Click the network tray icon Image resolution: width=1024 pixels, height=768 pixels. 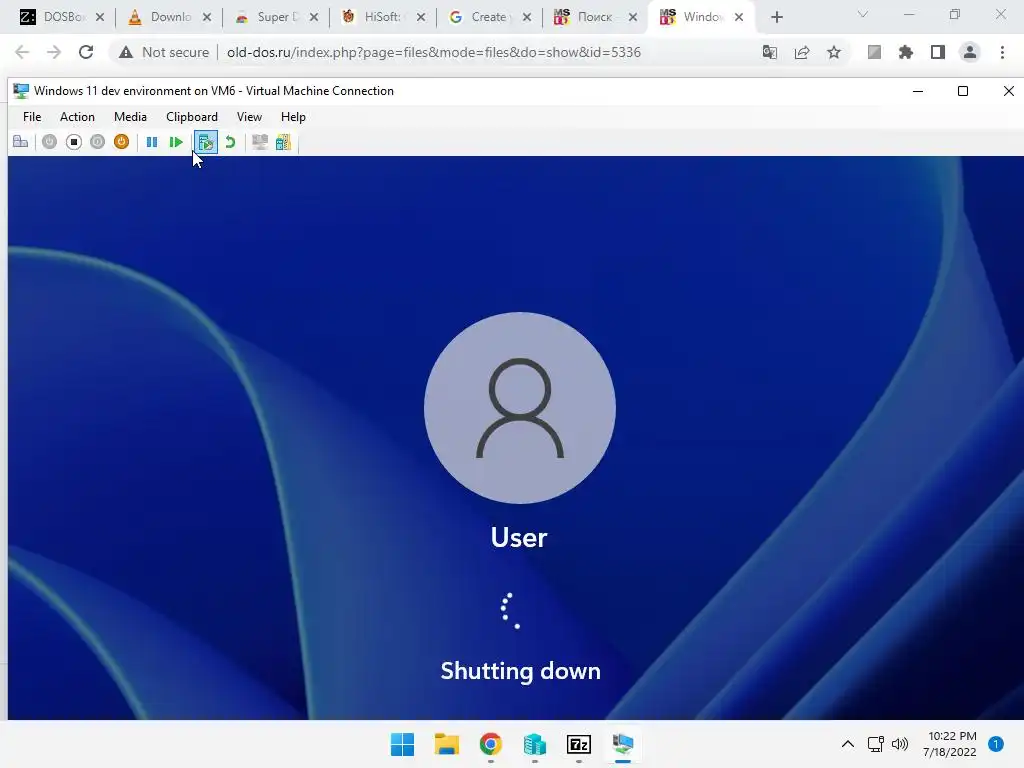[876, 744]
